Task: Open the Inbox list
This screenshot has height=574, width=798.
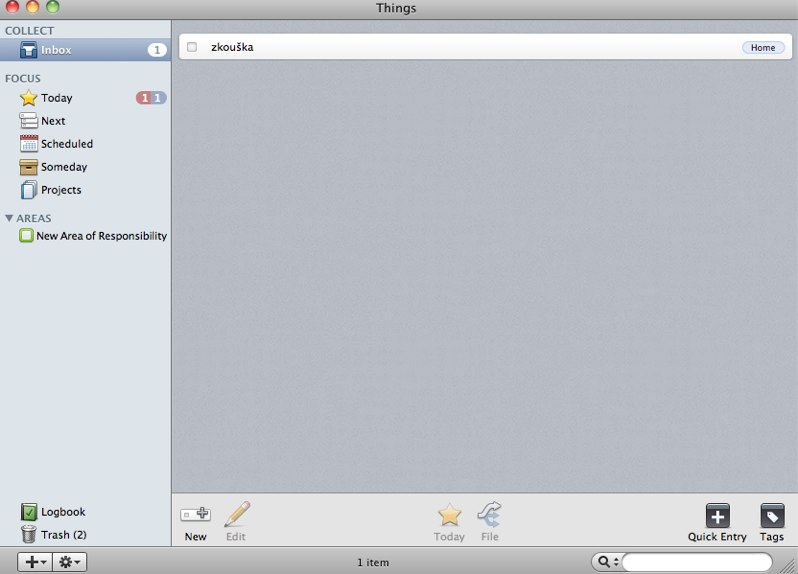Action: [x=86, y=50]
